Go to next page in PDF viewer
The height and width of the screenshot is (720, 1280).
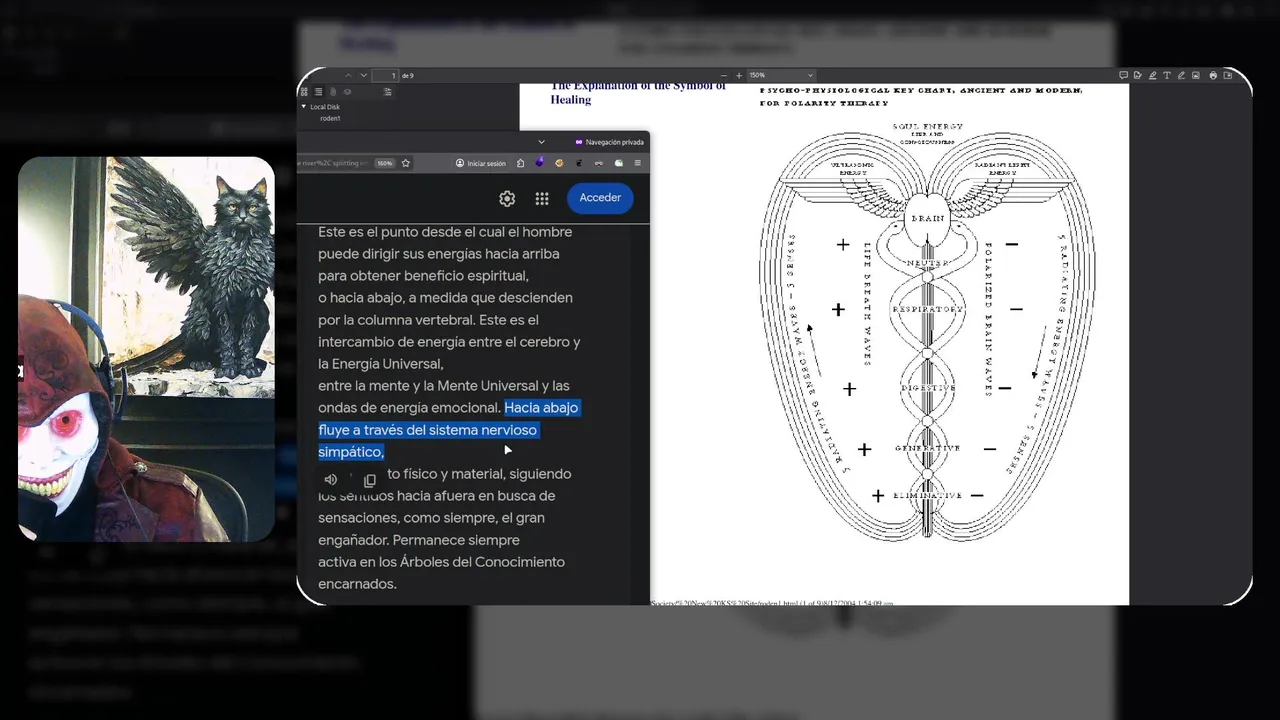(363, 76)
